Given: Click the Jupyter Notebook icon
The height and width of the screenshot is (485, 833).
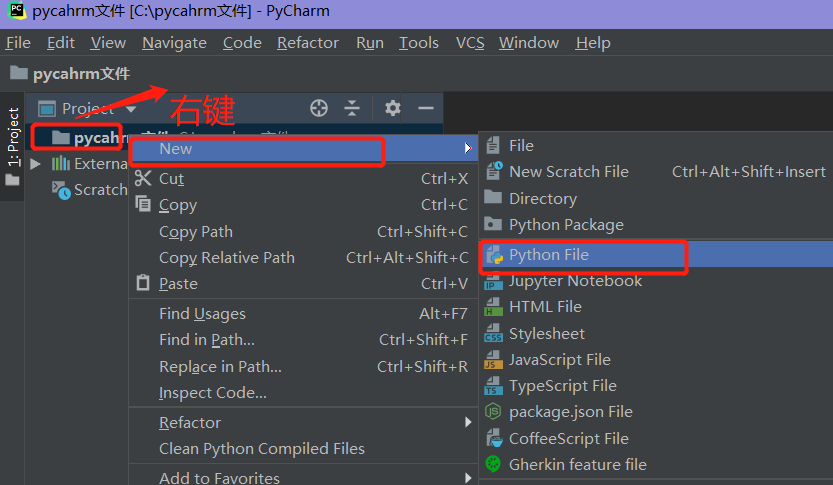Looking at the screenshot, I should [493, 282].
